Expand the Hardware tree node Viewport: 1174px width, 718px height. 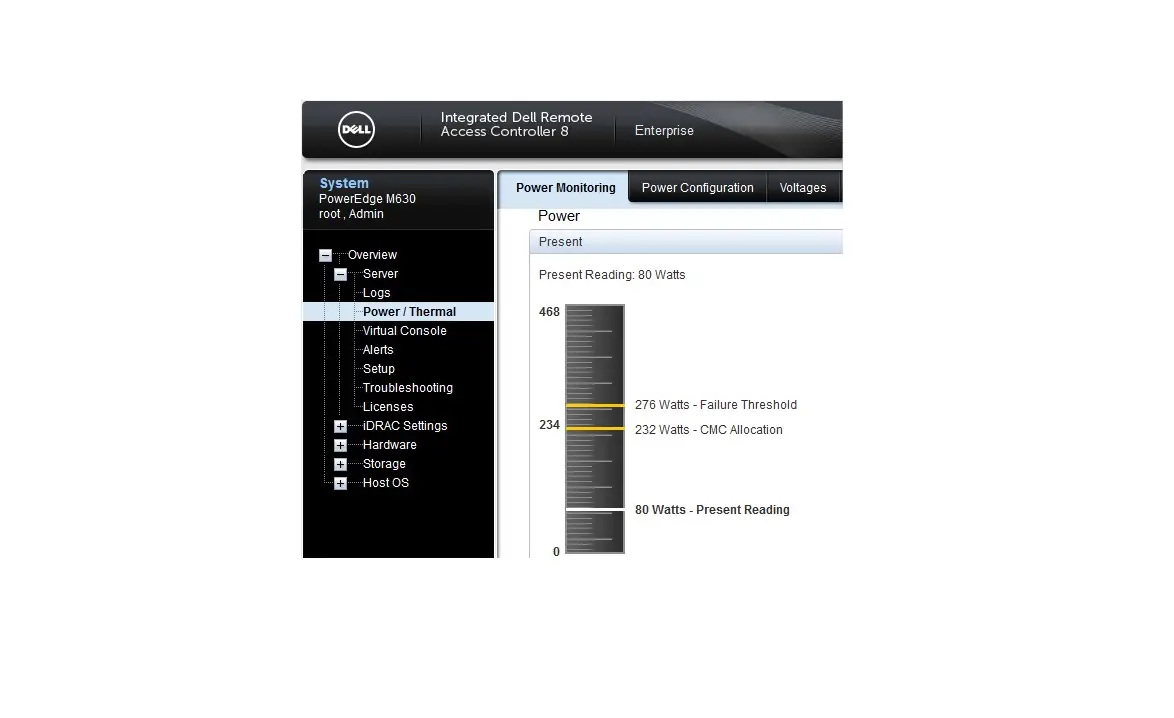click(340, 444)
